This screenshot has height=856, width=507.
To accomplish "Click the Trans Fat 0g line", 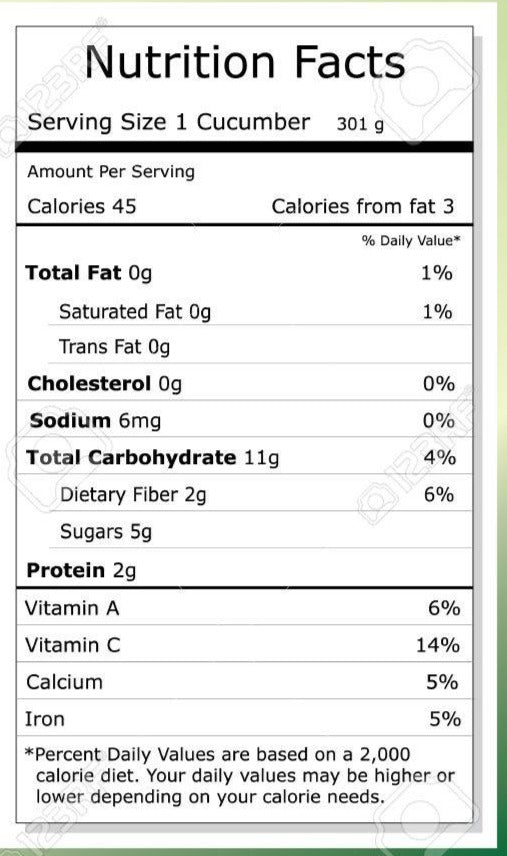I will [260, 347].
